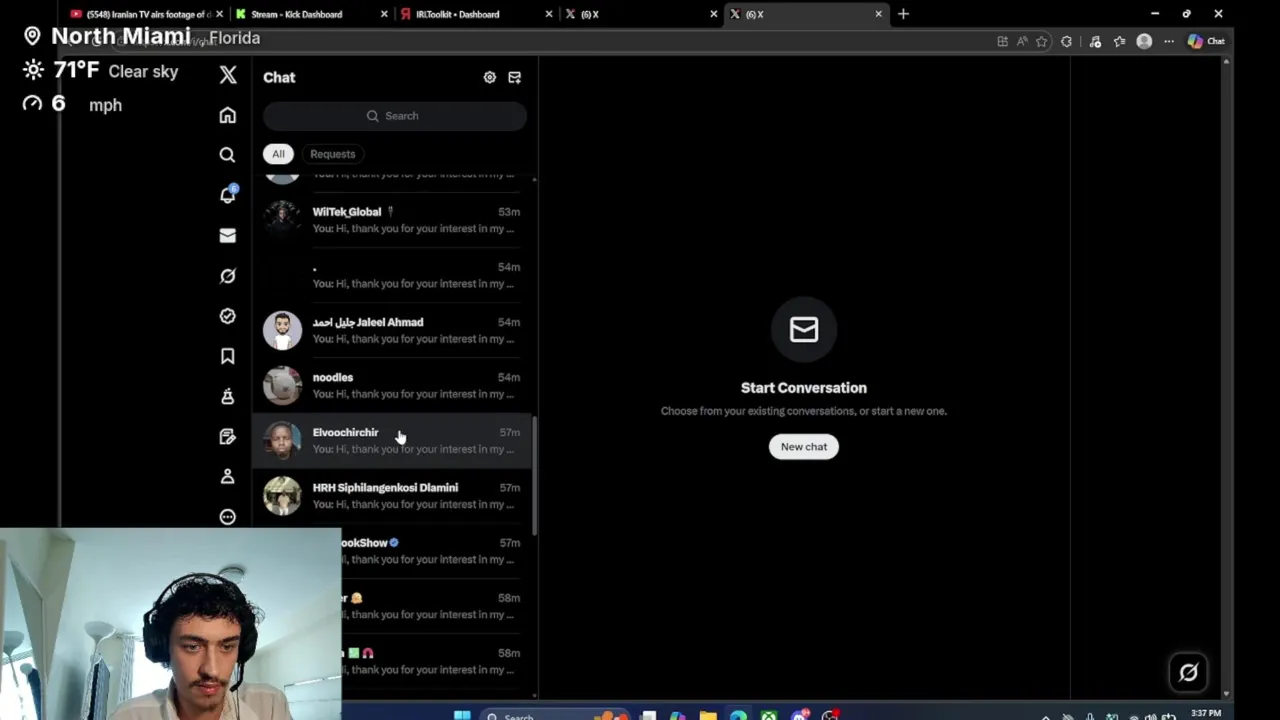Viewport: 1280px width, 720px height.
Task: Open noodles conversation
Action: click(x=392, y=385)
